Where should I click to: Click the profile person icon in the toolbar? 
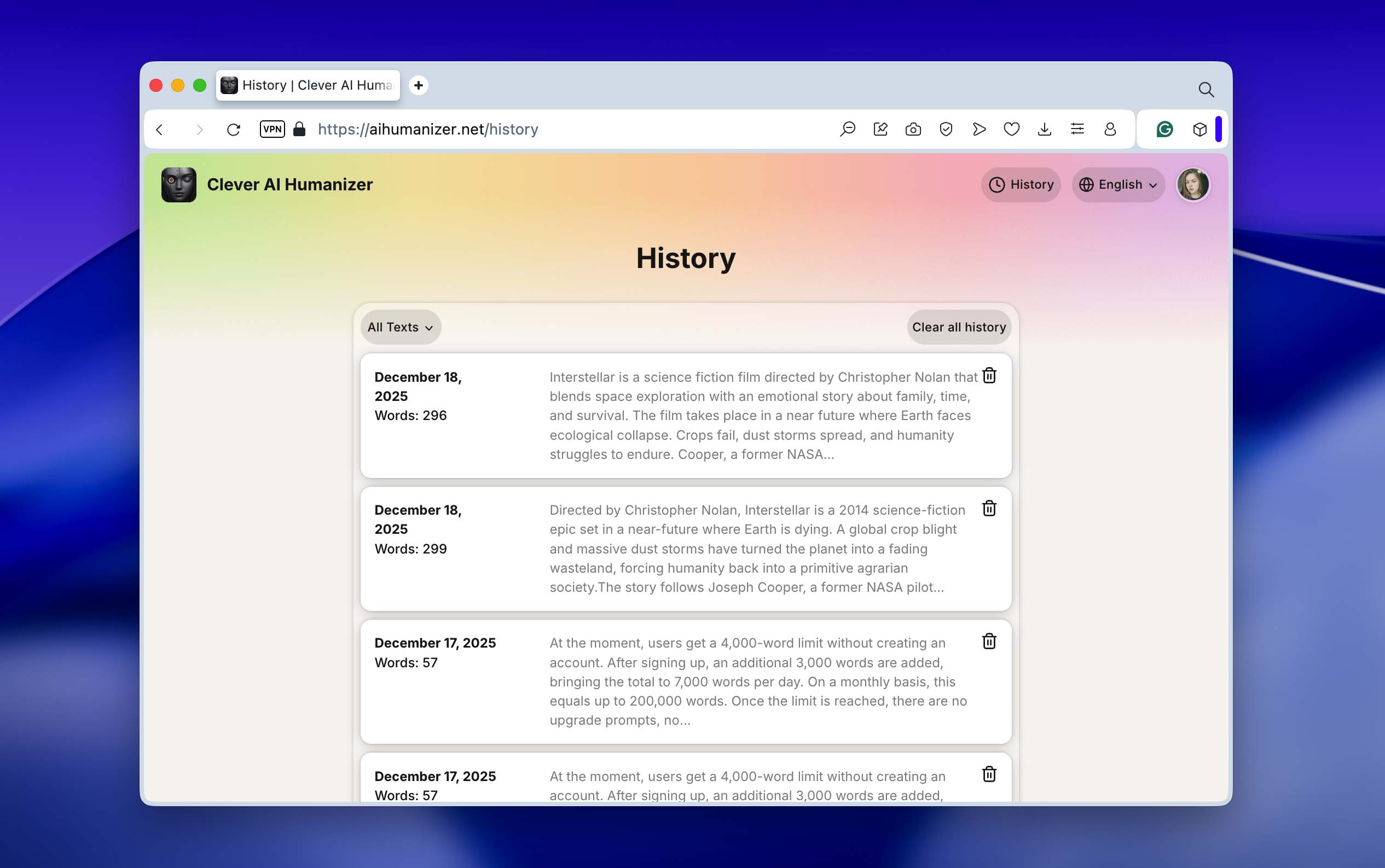(1109, 129)
